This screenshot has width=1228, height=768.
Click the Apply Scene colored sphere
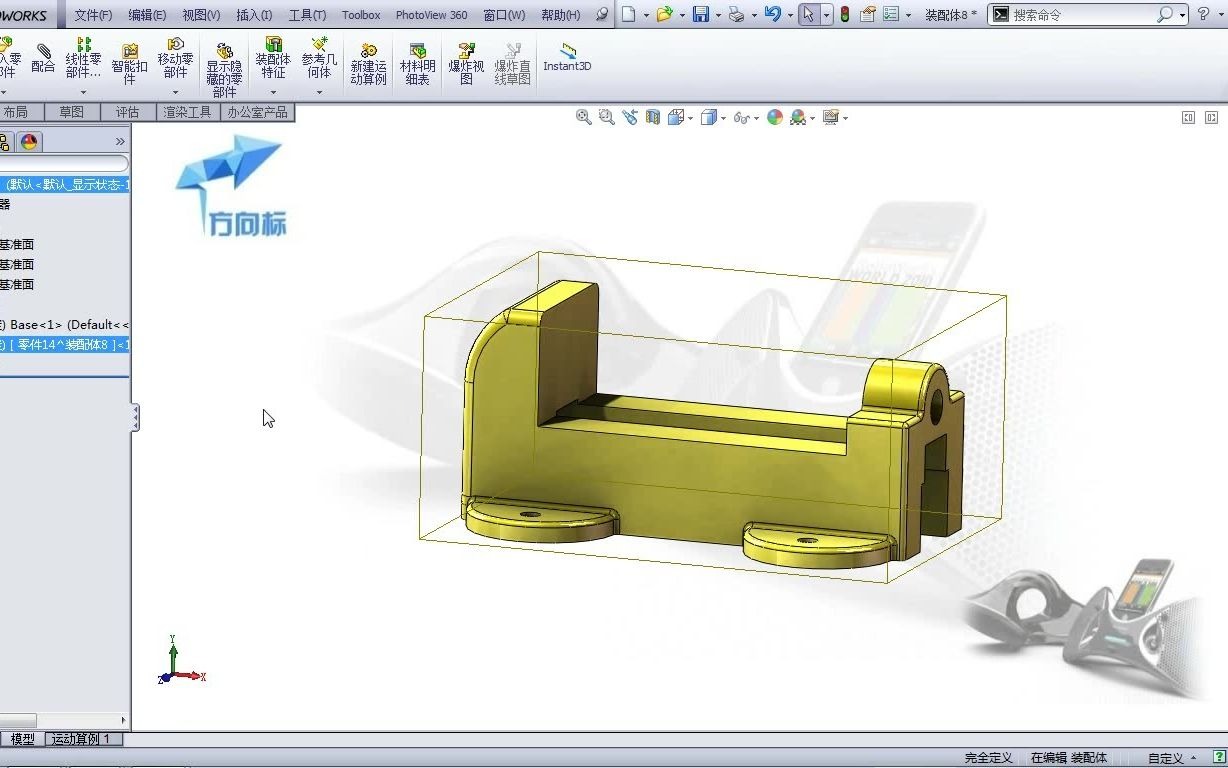774,117
